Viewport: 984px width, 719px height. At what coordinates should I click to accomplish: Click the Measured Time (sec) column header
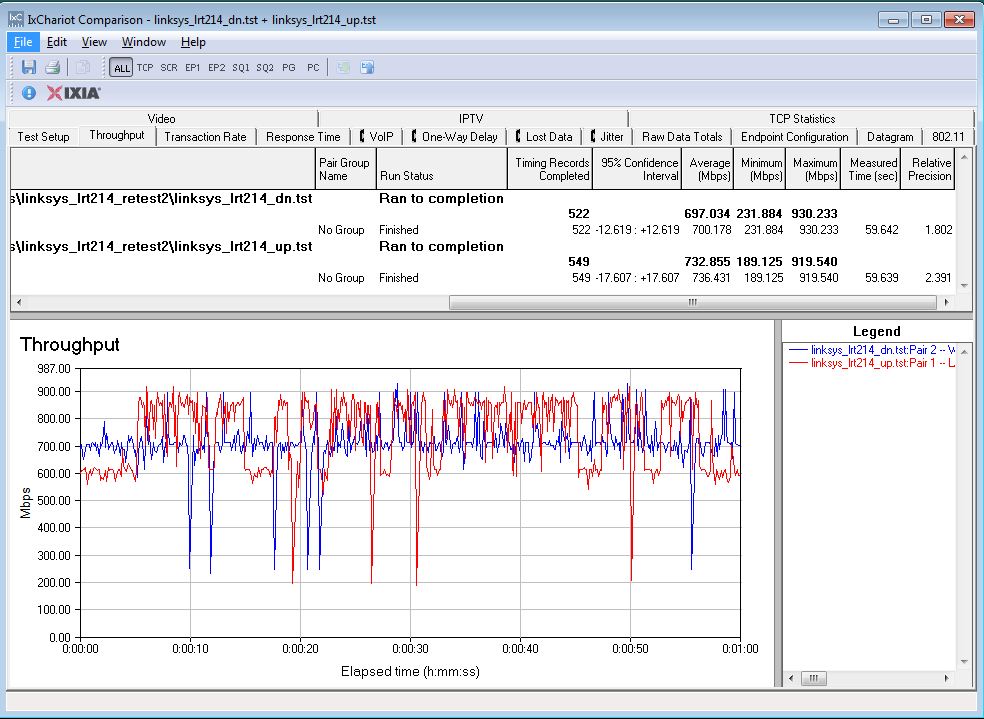coord(871,169)
